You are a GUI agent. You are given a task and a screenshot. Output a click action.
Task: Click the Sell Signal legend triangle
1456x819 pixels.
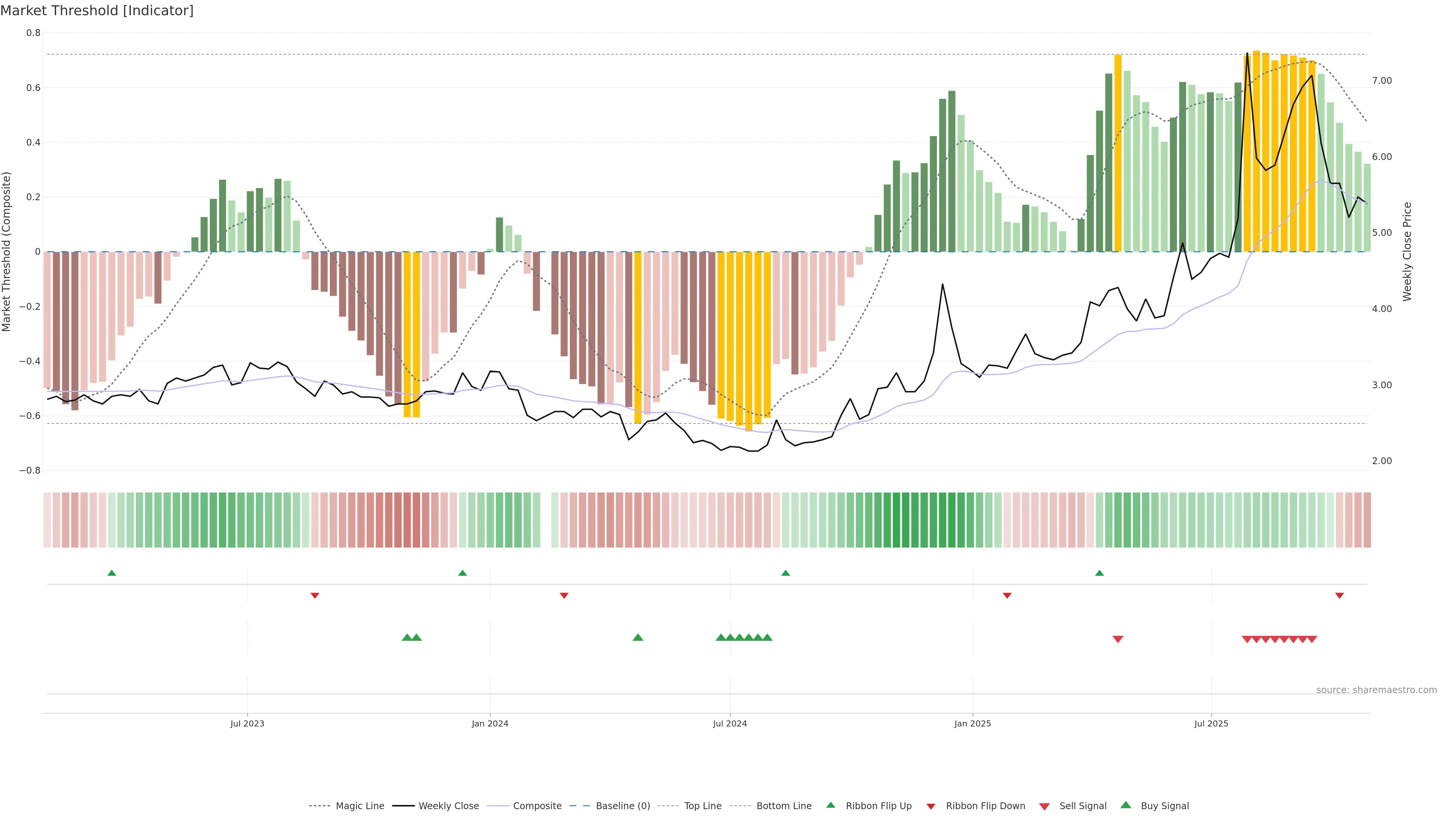(x=1044, y=806)
